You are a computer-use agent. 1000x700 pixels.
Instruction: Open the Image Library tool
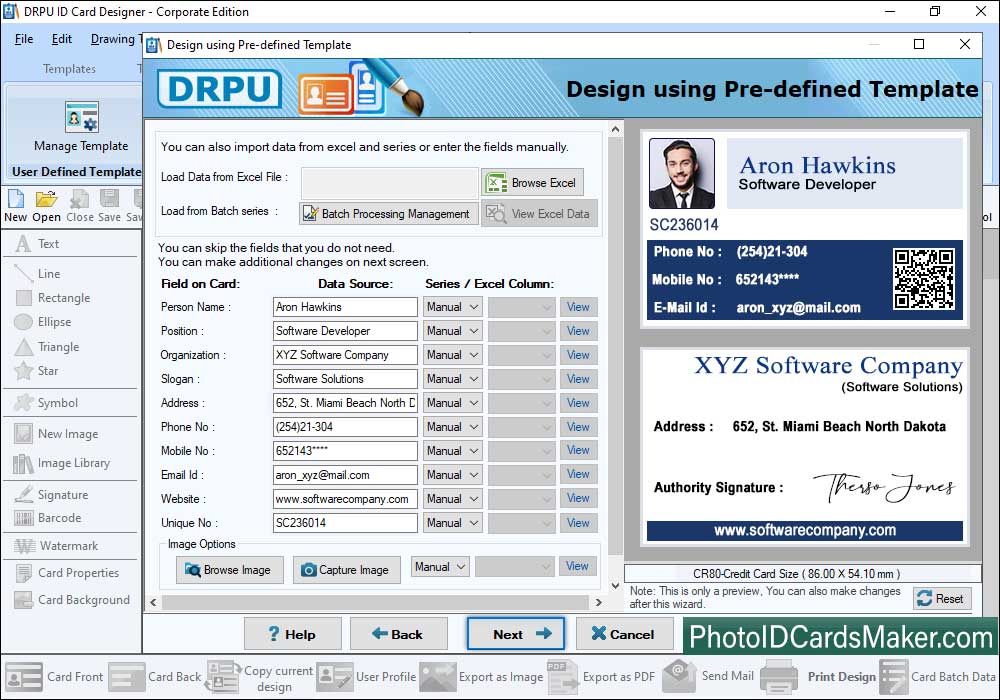[61, 463]
